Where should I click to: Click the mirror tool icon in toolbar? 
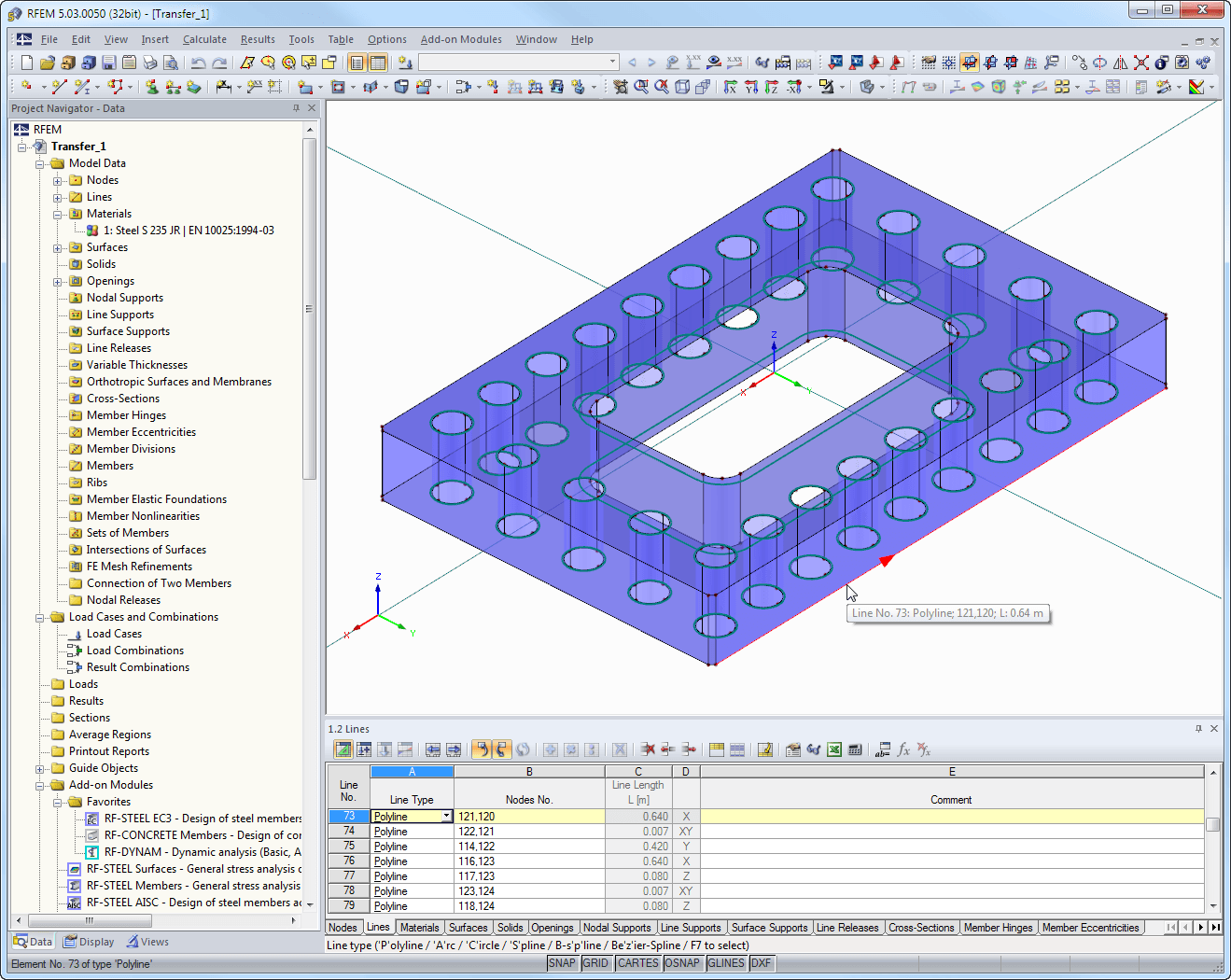1120,63
